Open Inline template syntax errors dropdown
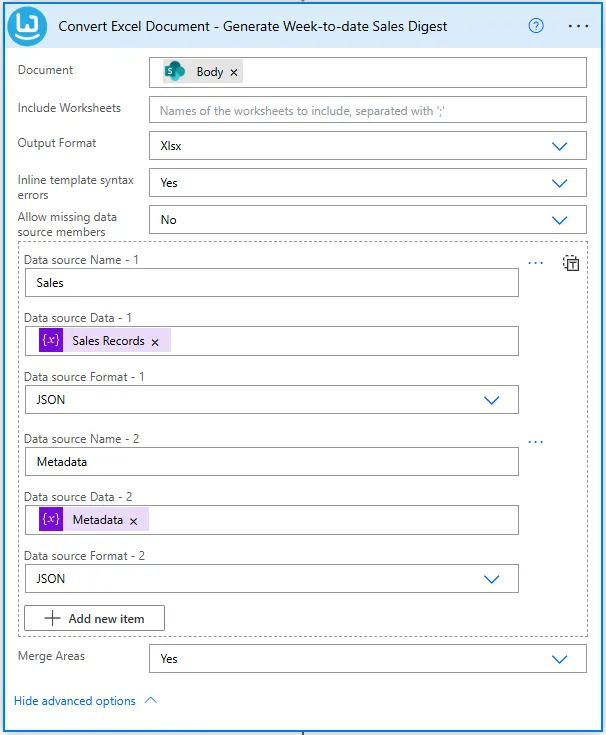This screenshot has width=606, height=735. coord(368,183)
